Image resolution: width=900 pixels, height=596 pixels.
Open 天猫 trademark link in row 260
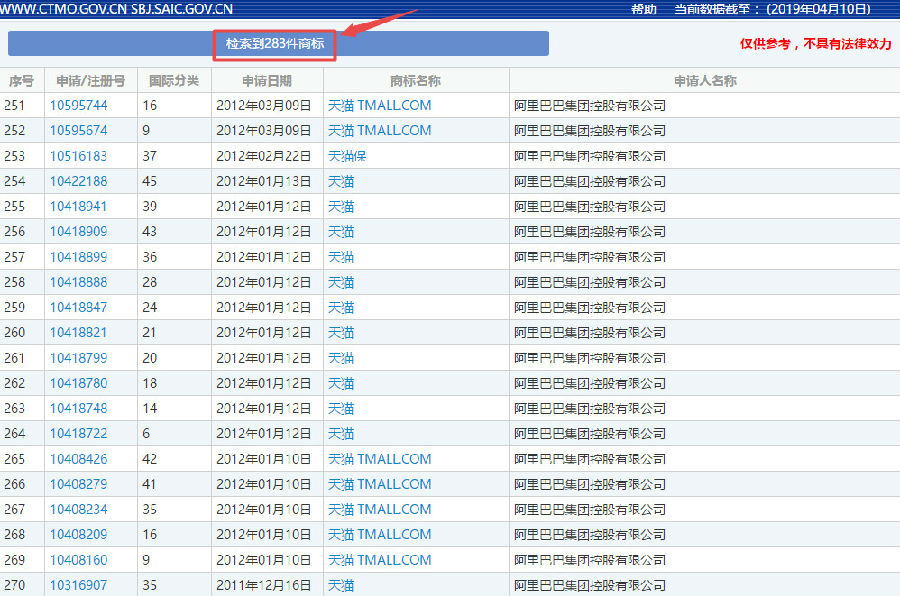[341, 333]
